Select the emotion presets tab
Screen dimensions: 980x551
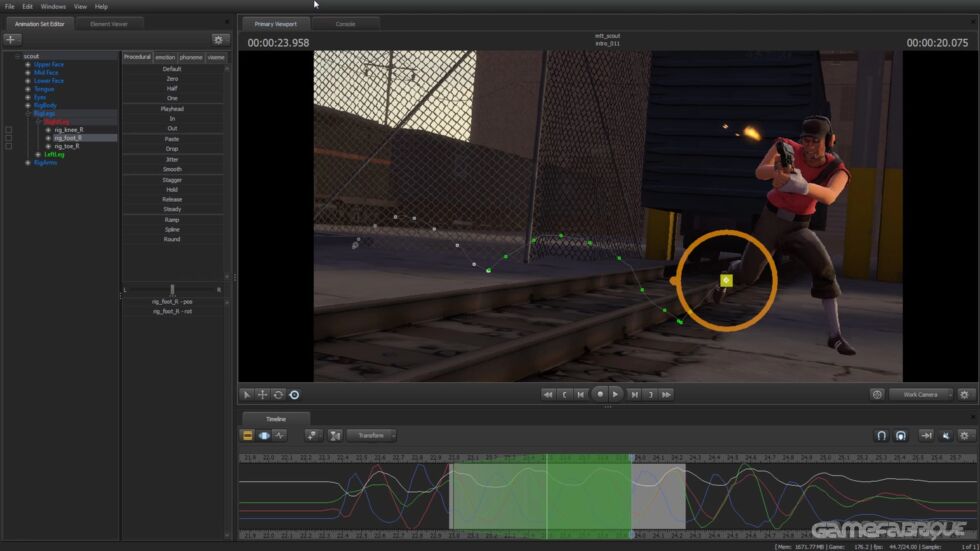[x=165, y=57]
